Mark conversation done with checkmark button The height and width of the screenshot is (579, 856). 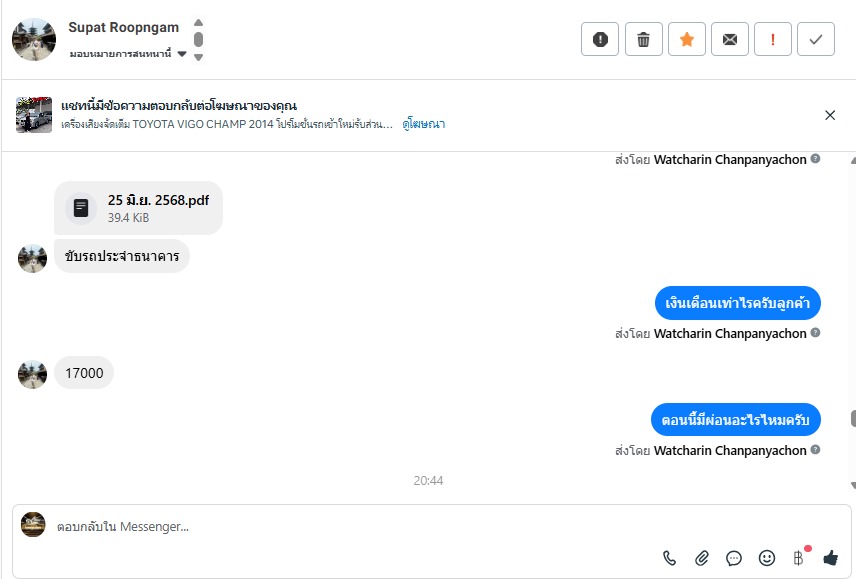(x=816, y=39)
